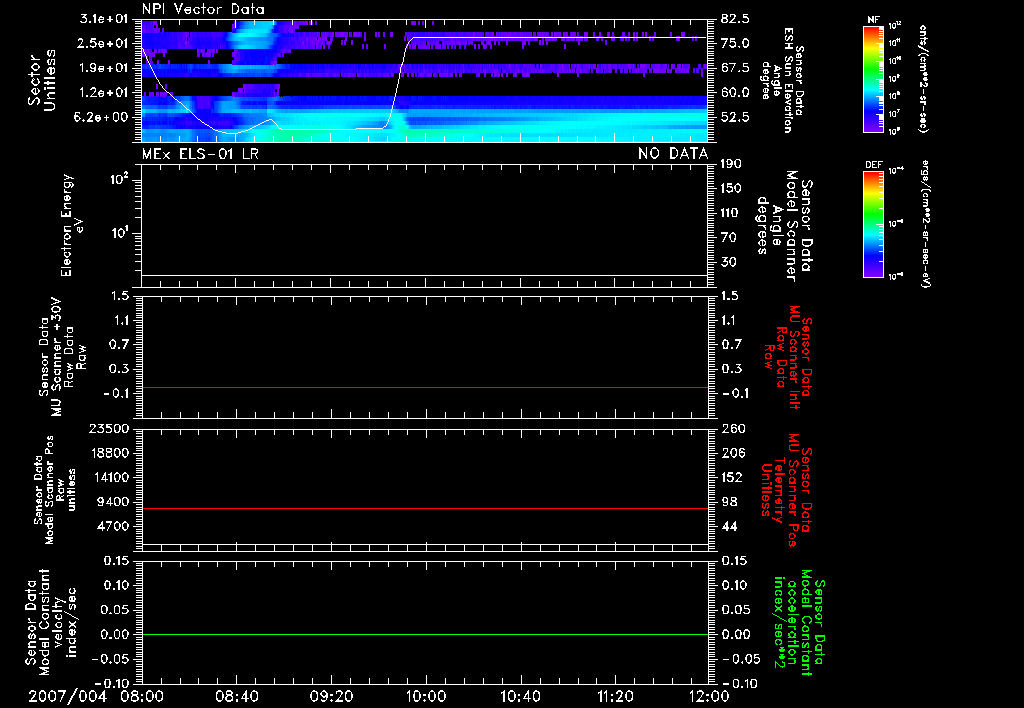The image size is (1024, 708).
Task: Click the 14100 scanner position tick label
Action: click(110, 477)
